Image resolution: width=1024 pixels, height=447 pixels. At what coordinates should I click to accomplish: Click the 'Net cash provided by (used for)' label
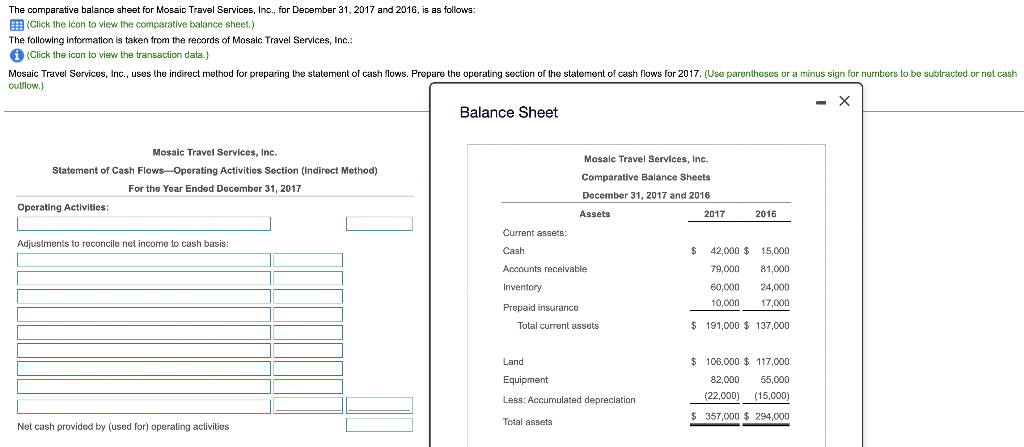tap(123, 427)
